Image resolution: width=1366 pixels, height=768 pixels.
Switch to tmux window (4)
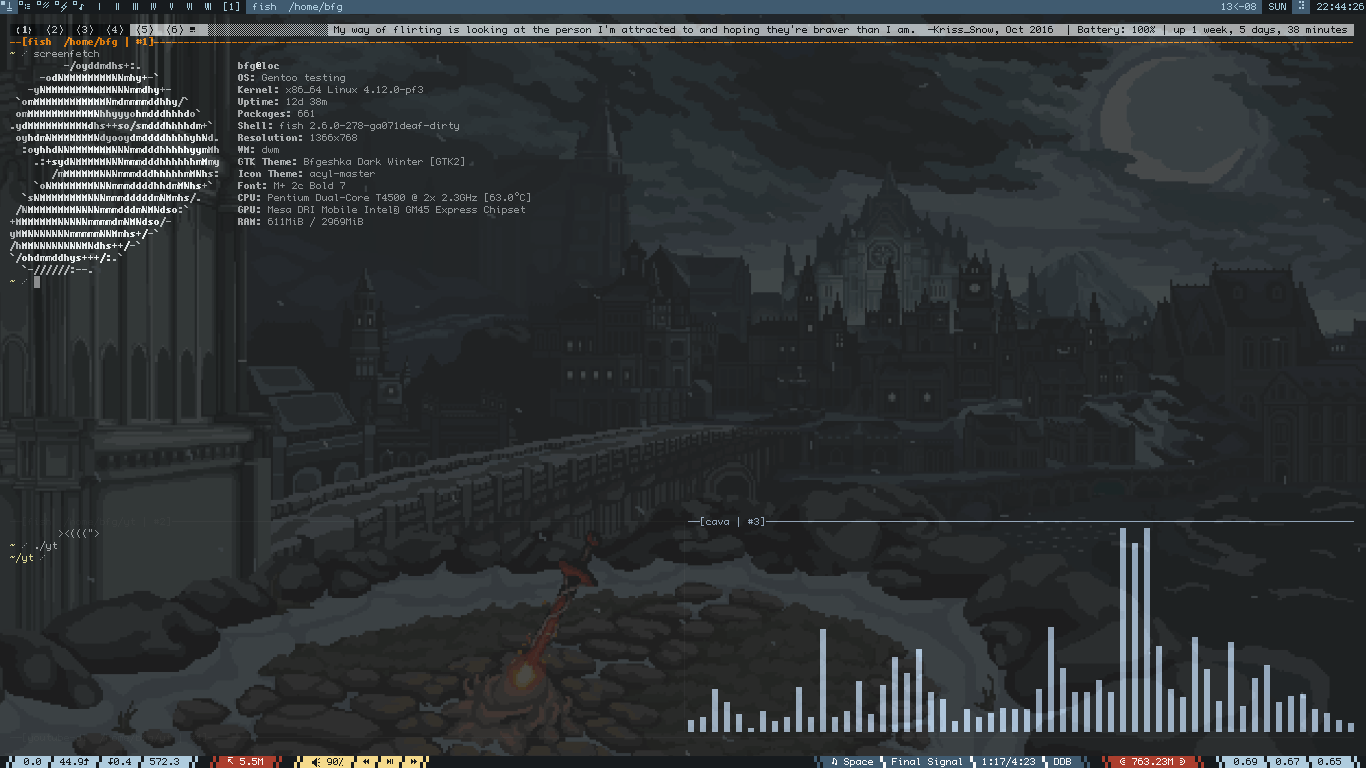click(x=115, y=30)
